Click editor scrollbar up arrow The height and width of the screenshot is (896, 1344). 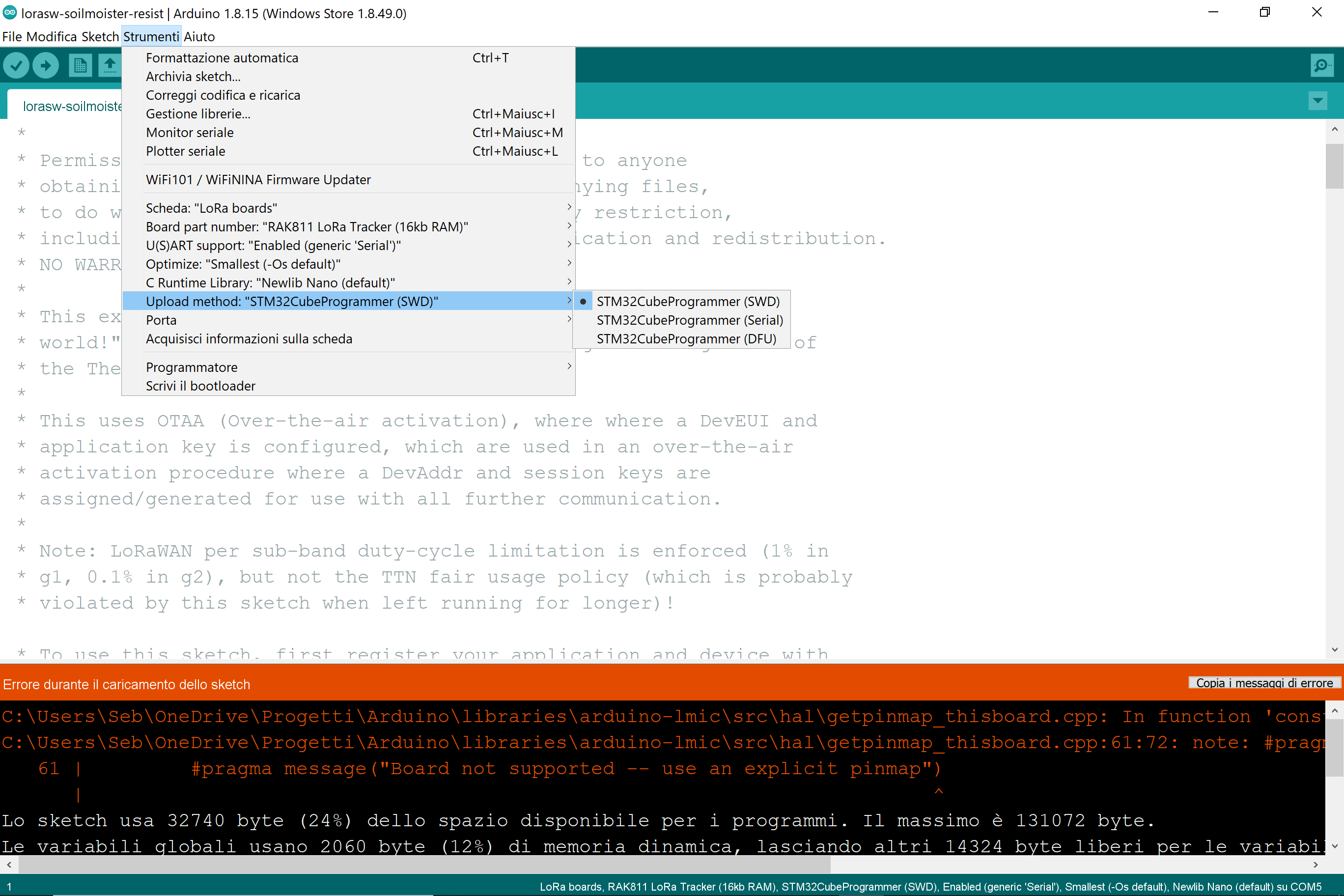(1334, 129)
